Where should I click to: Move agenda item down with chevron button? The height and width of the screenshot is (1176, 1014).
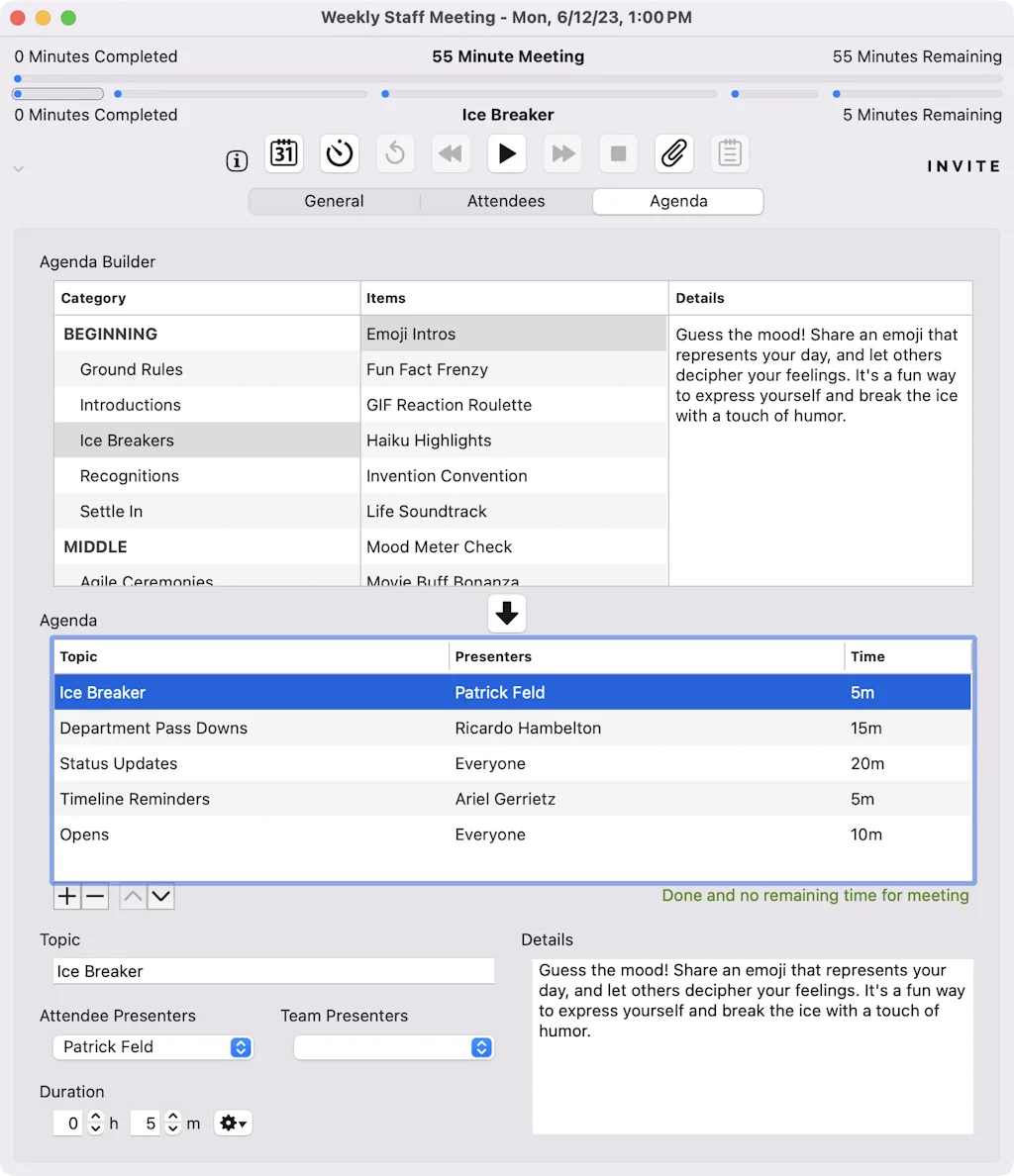(x=160, y=897)
